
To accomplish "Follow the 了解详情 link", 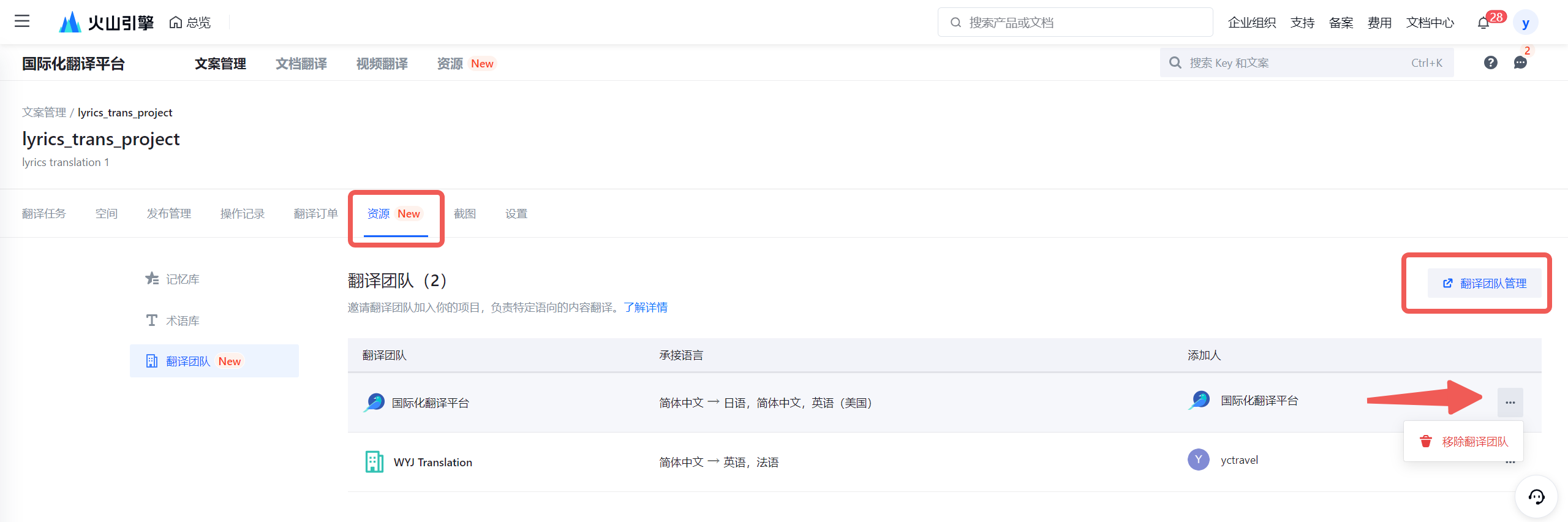I will point(646,308).
